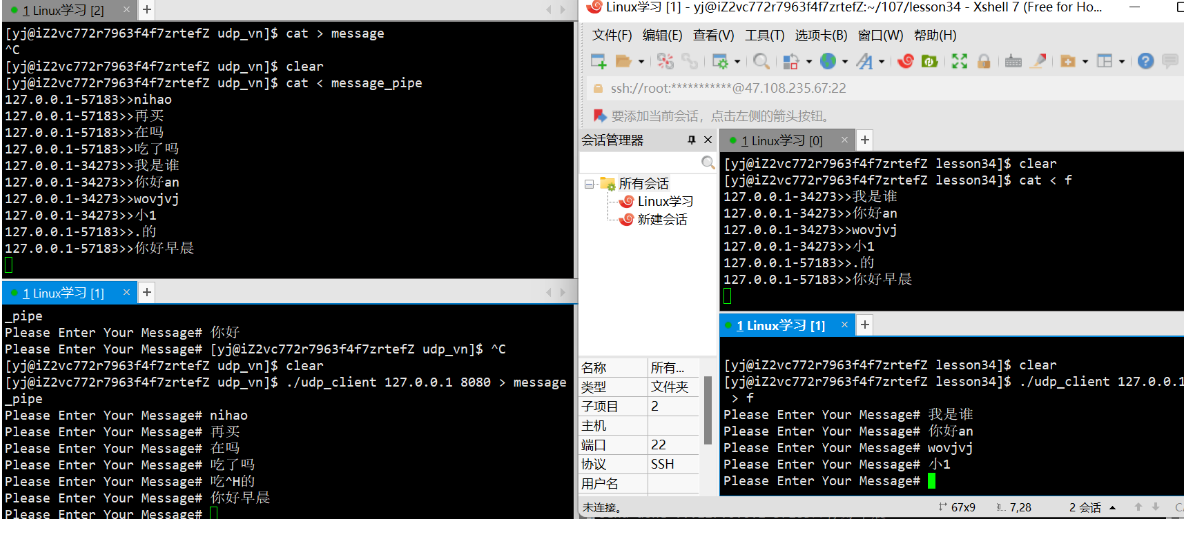1186x536 pixels.
Task: Select the 所有会话 folder
Action: [644, 183]
